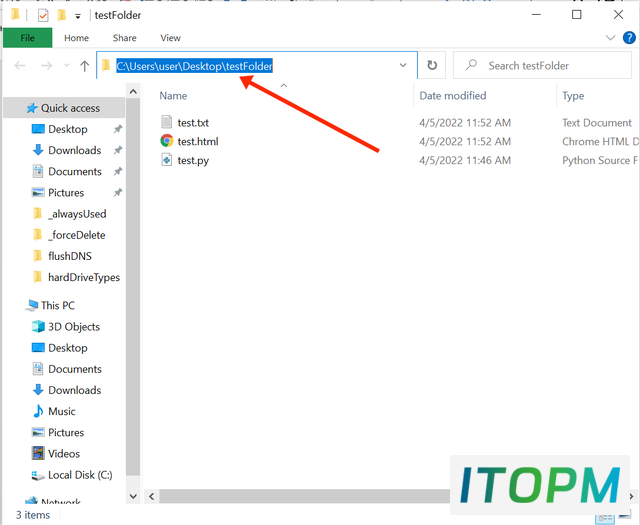Open Pictures under This PC
The height and width of the screenshot is (525, 640).
coord(66,432)
